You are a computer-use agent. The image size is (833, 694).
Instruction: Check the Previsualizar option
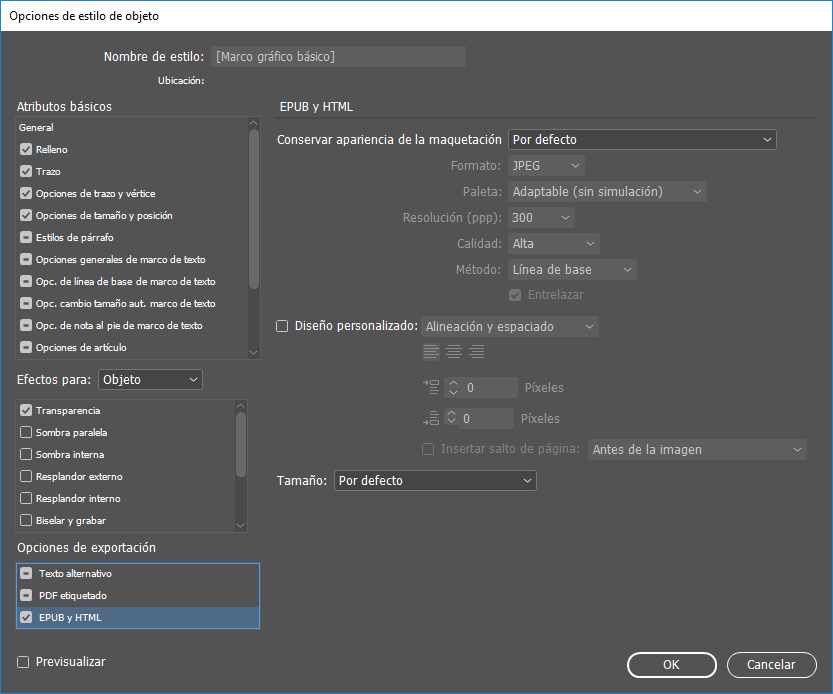(x=21, y=661)
